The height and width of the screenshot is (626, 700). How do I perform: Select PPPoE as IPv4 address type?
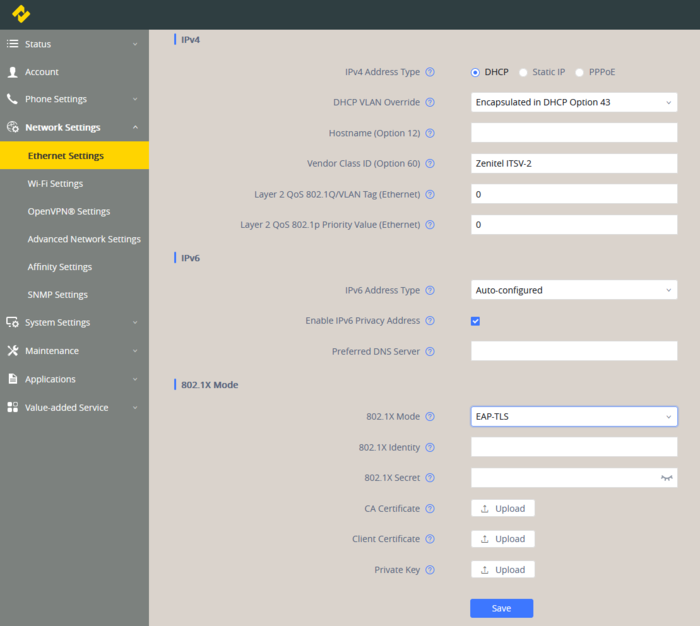click(x=580, y=72)
